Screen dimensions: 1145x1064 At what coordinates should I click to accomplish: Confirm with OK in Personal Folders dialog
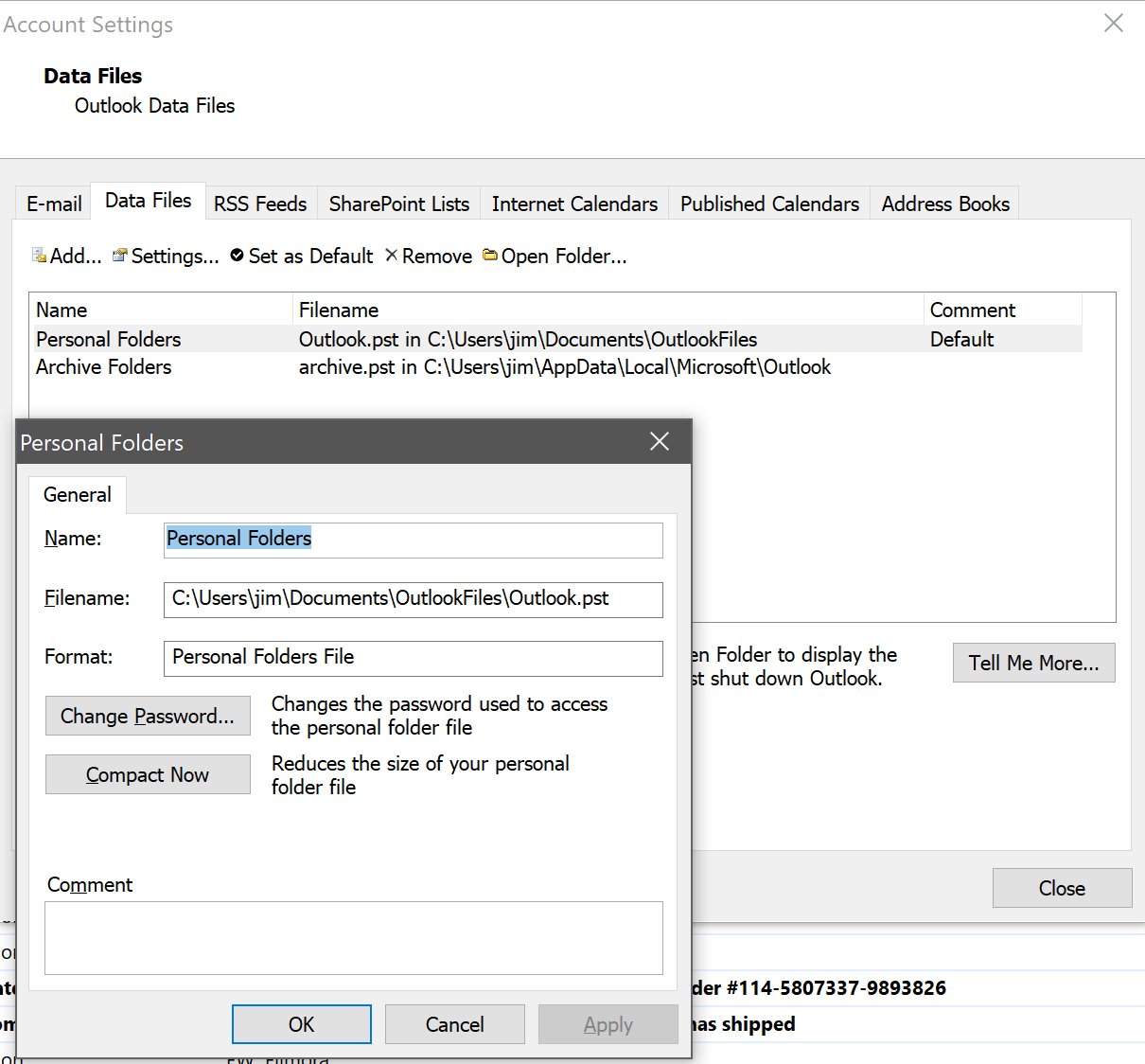[x=302, y=1024]
